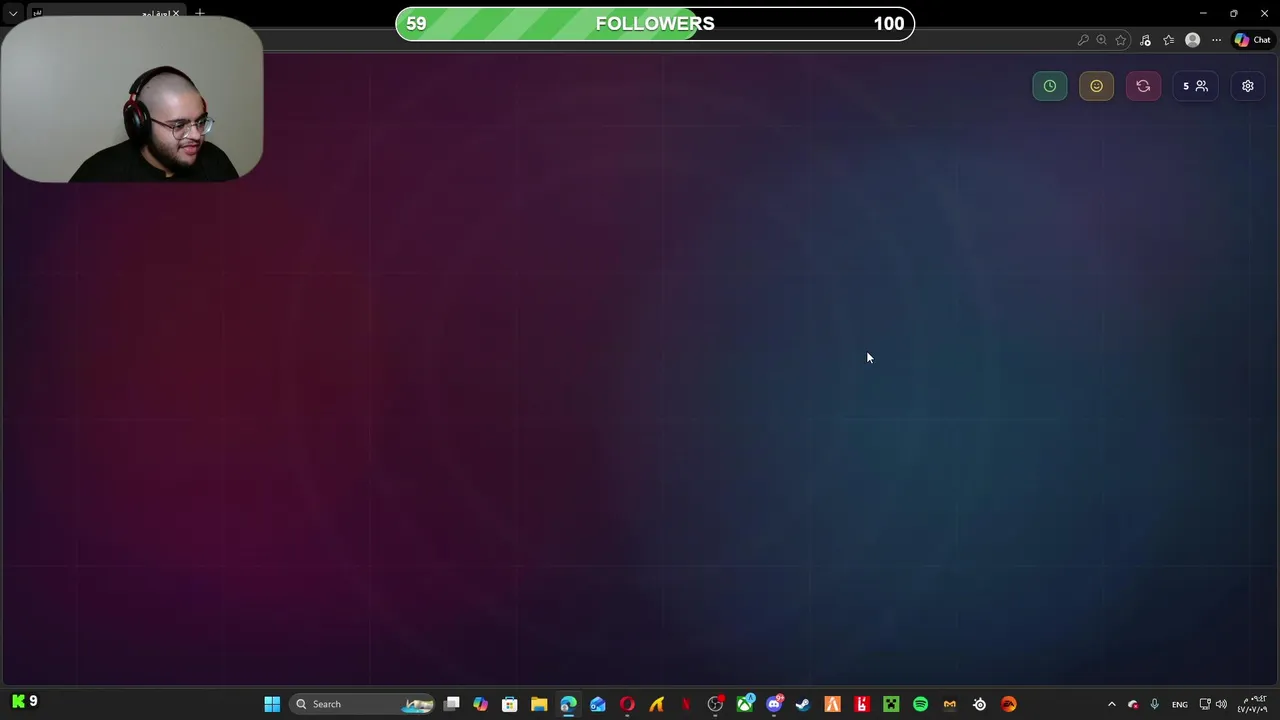Screen dimensions: 1280x720
Task: Open SteelSeries app on the taskbar
Action: pyautogui.click(x=979, y=704)
